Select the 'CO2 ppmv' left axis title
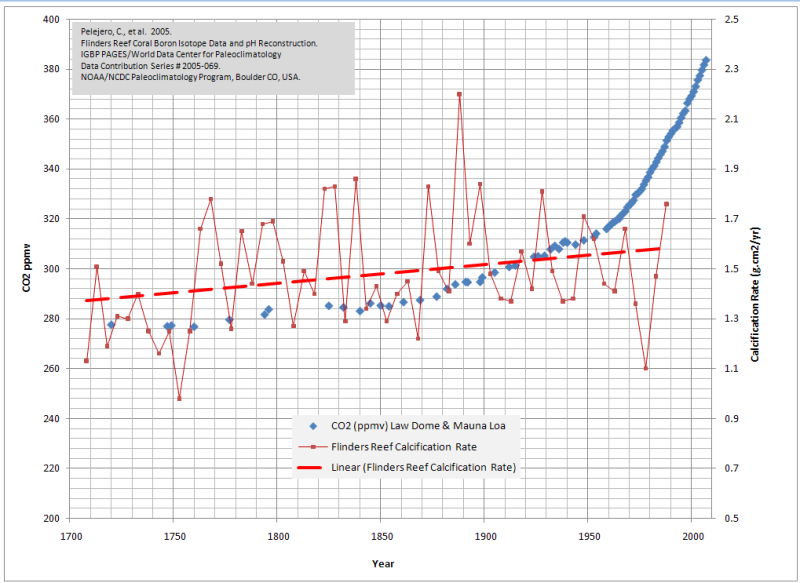 click(28, 269)
